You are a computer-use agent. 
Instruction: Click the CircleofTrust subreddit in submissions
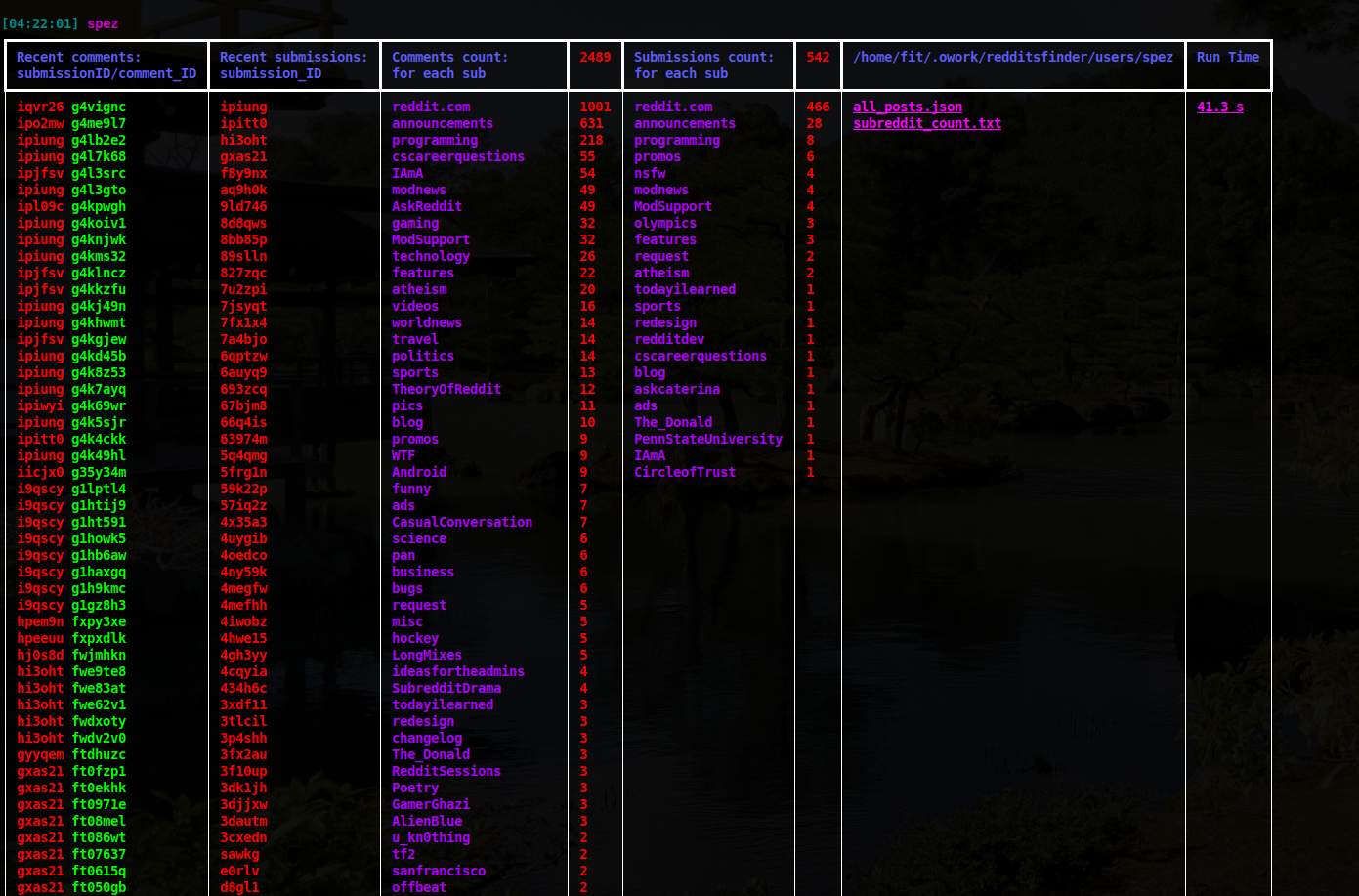point(685,472)
